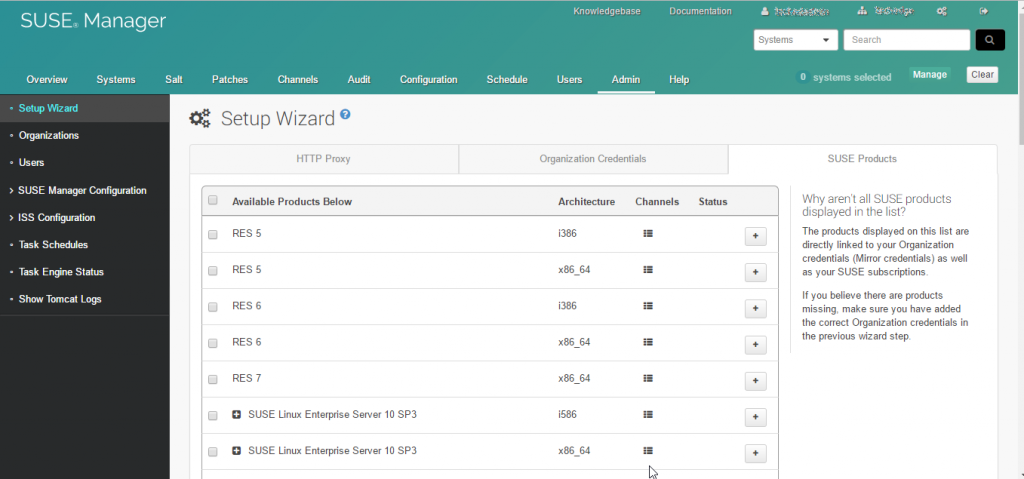Open the Knowledgebase link
The image size is (1024, 479).
click(606, 11)
